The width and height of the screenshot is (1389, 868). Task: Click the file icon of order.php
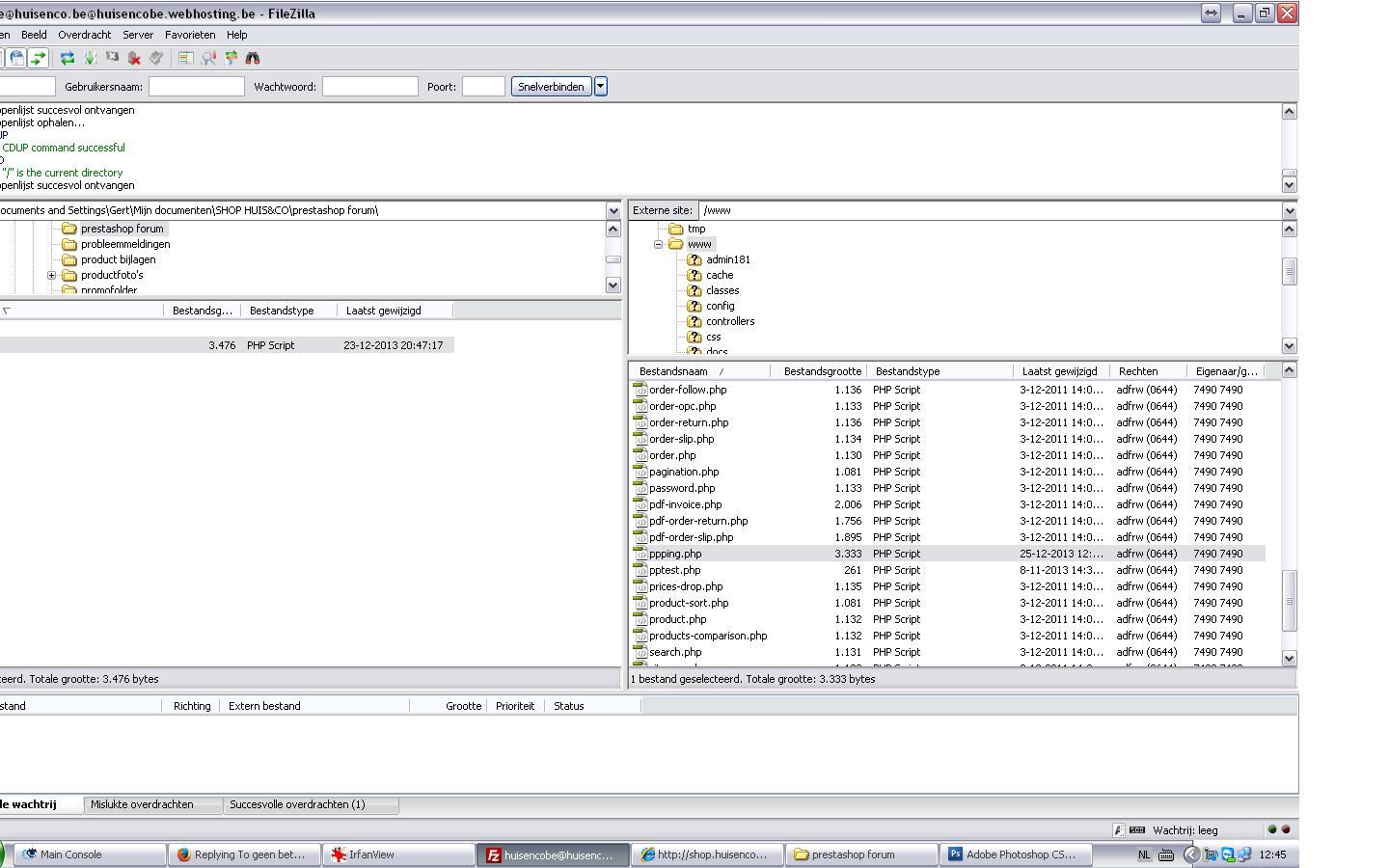(x=640, y=455)
